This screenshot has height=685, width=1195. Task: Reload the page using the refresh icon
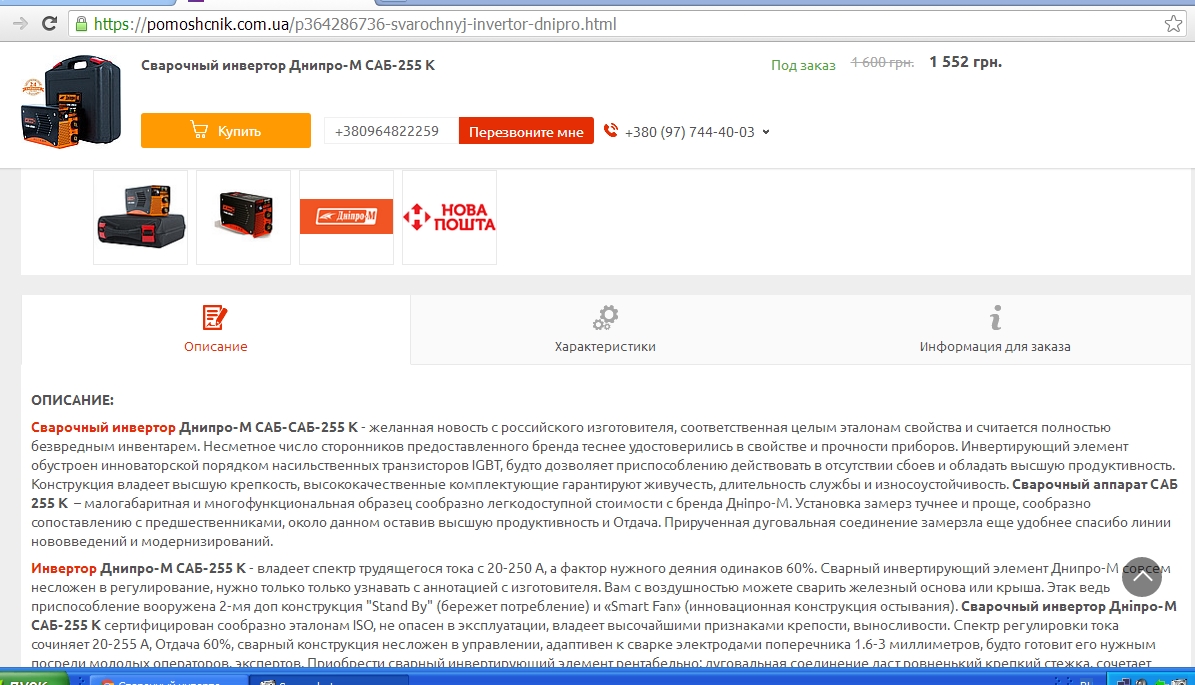[x=48, y=22]
